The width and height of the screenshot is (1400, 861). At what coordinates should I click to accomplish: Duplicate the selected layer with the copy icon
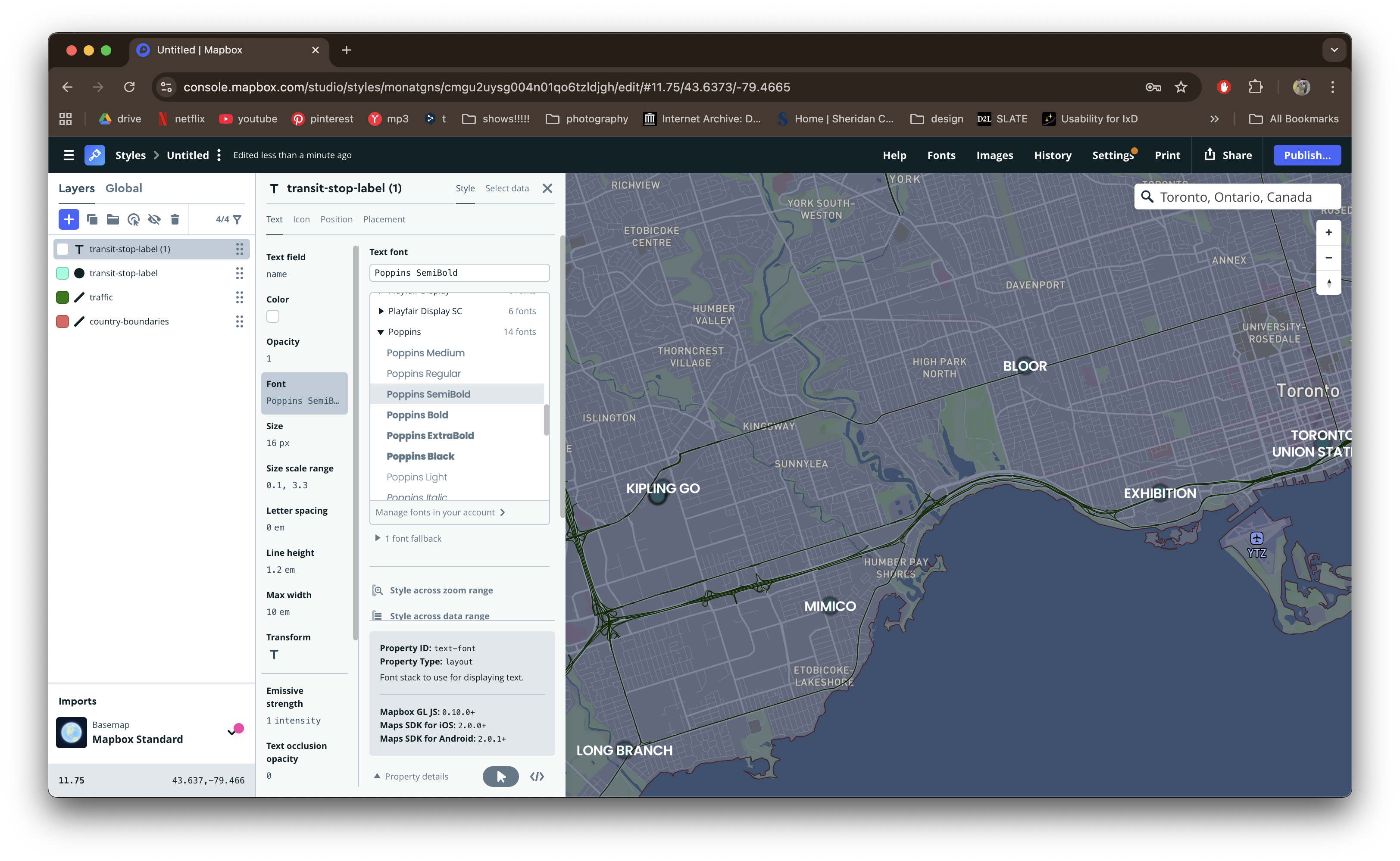point(92,219)
